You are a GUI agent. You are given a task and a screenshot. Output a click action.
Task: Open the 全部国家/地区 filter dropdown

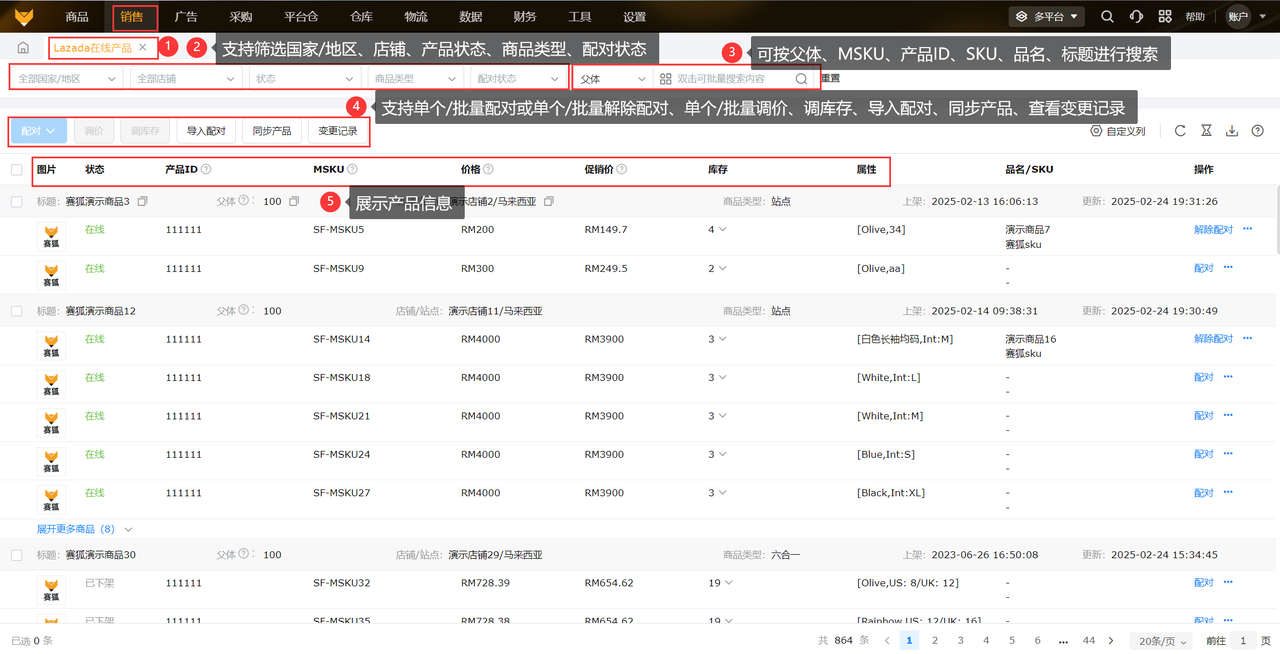point(68,79)
